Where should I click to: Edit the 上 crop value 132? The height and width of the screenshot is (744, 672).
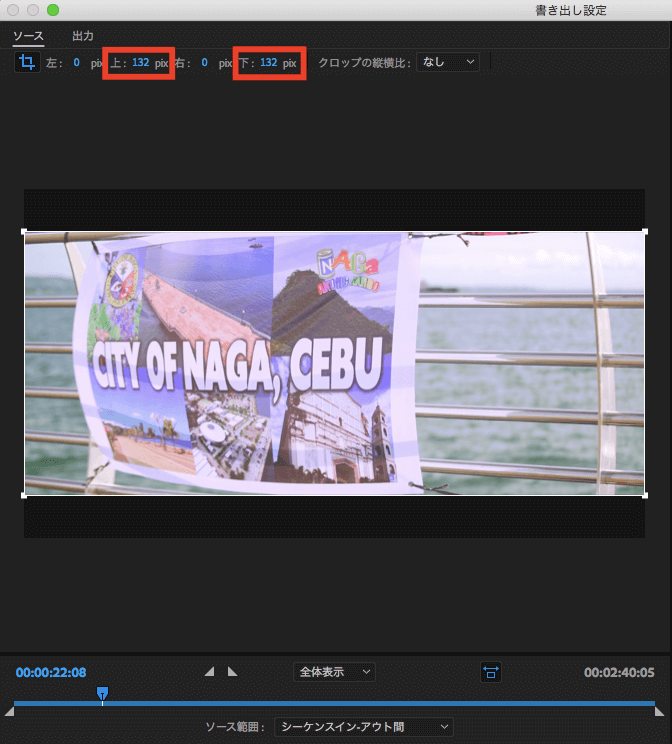(140, 63)
